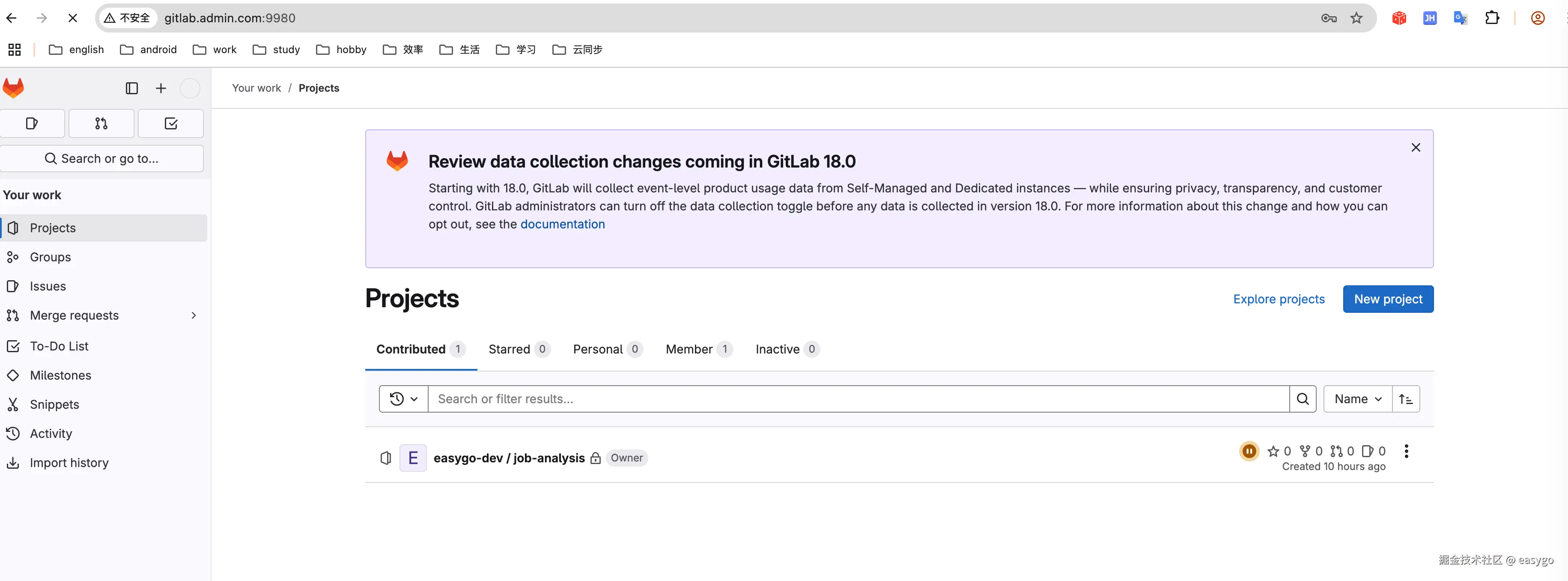Image resolution: width=1568 pixels, height=581 pixels.
Task: Click the GitLab fox logo home icon
Action: click(13, 88)
